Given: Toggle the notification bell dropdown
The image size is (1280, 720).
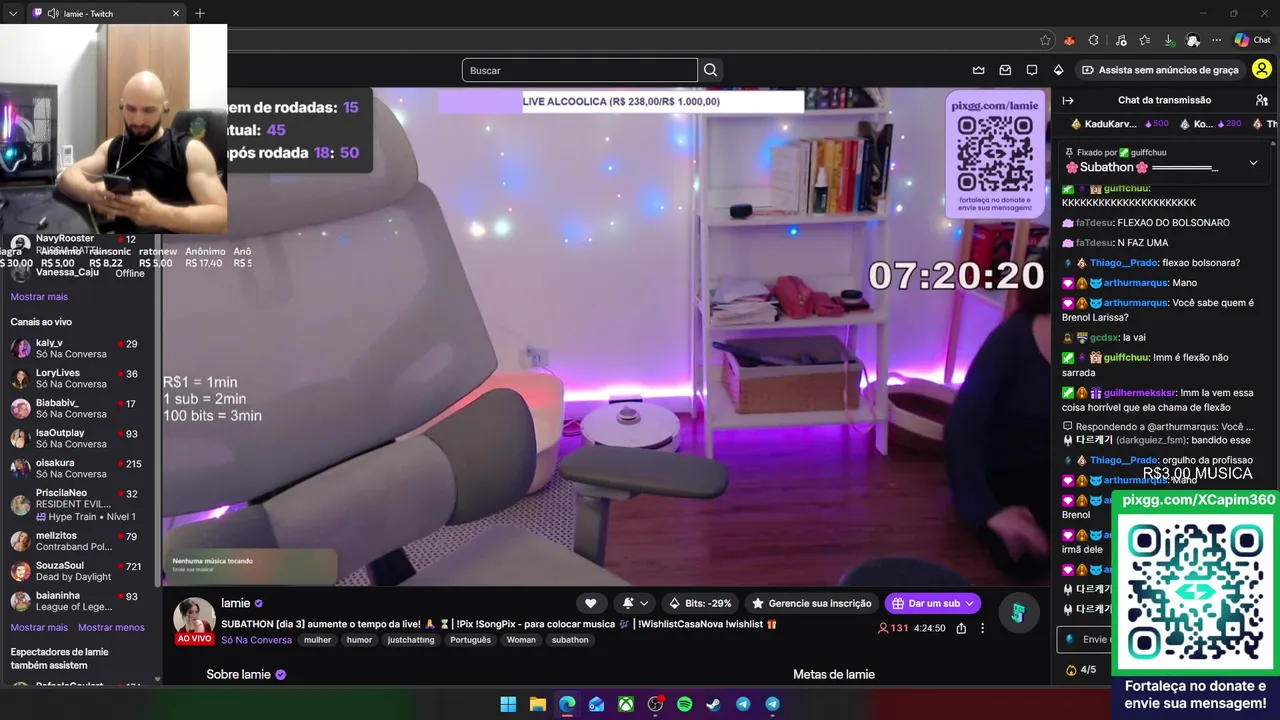Looking at the screenshot, I should click(635, 603).
